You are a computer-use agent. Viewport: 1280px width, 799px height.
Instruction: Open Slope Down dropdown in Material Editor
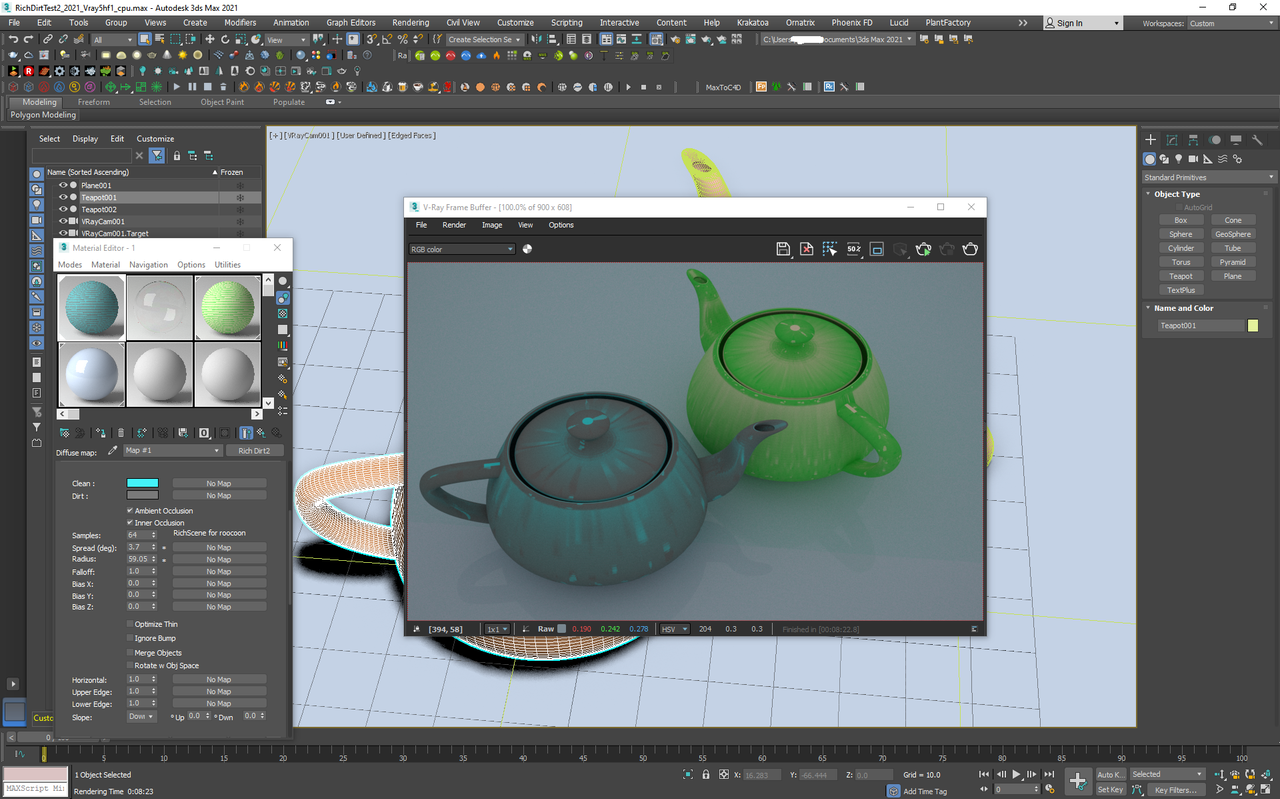coord(141,717)
